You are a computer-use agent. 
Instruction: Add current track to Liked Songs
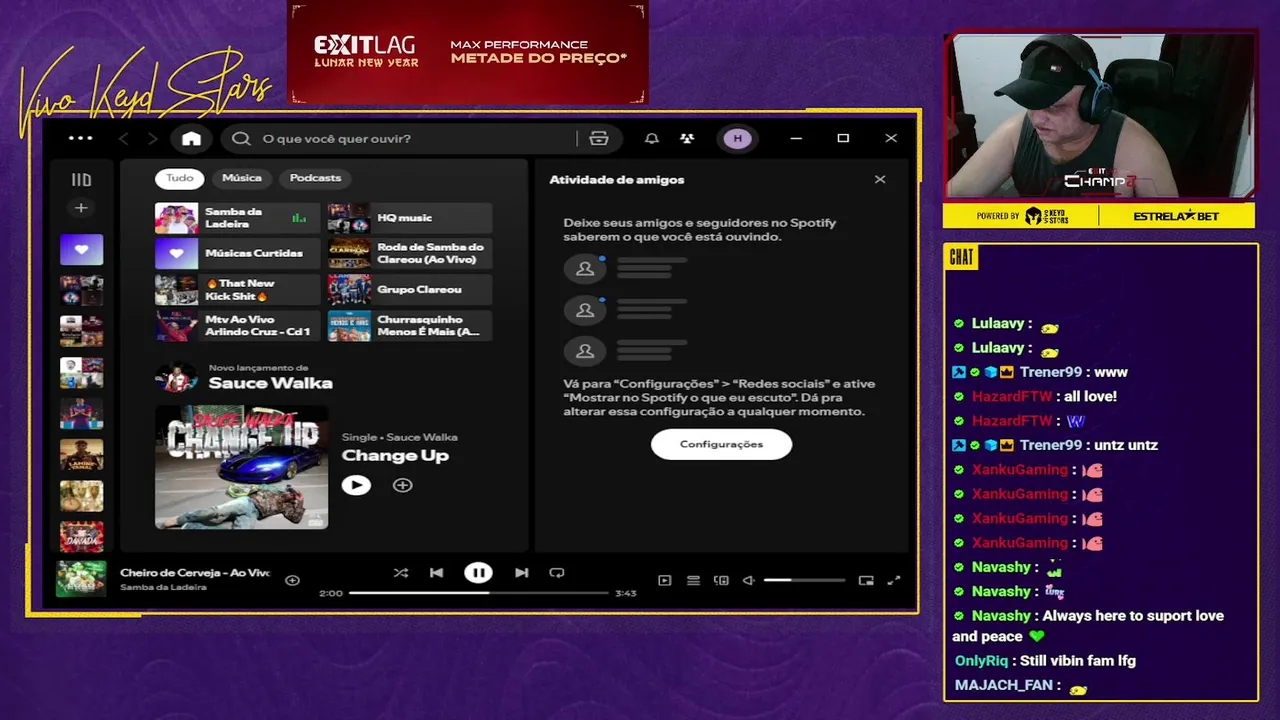pyautogui.click(x=292, y=580)
